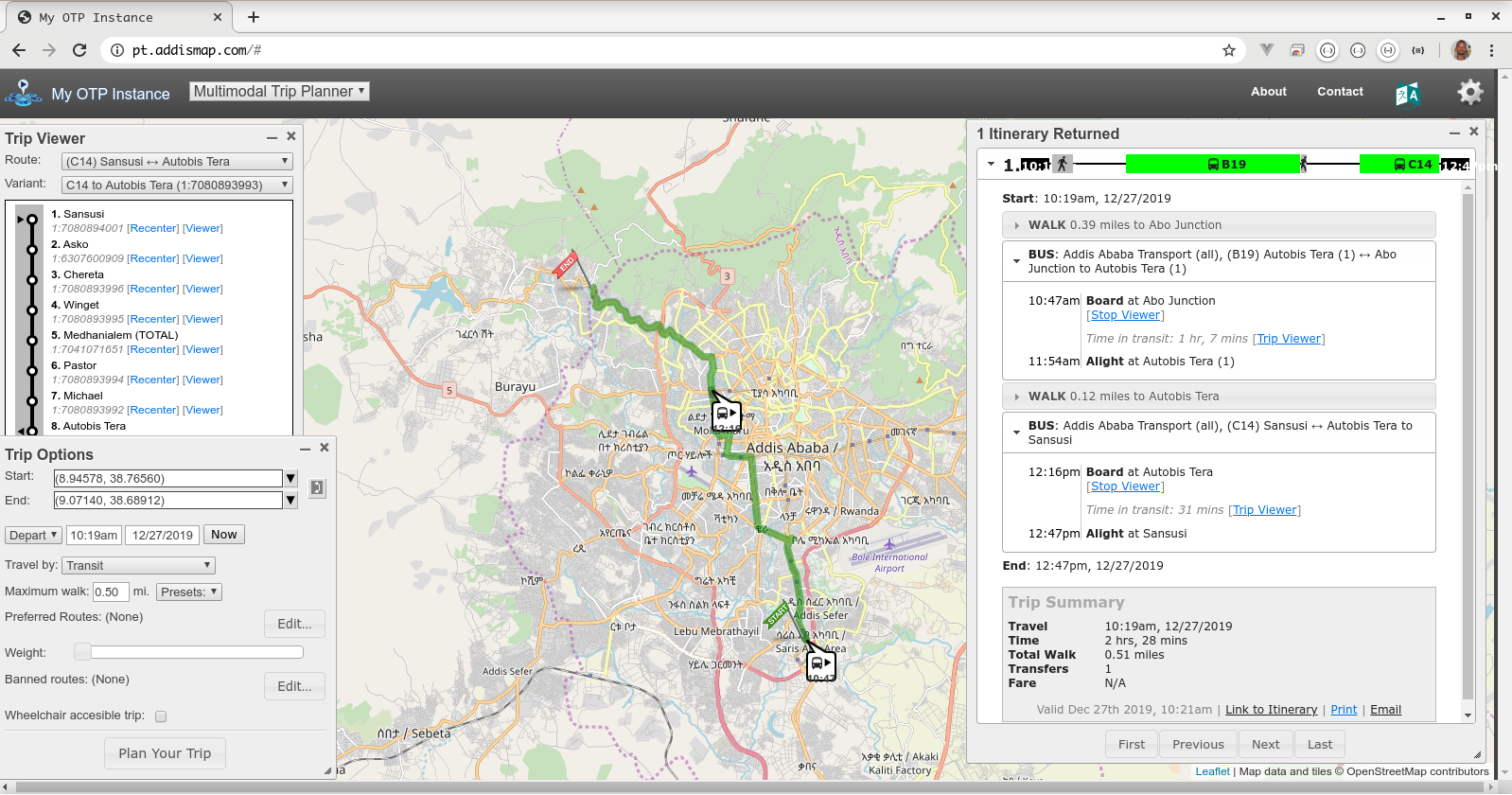1512x795 pixels.
Task: Click the My OTP Instance logo
Action: (23, 94)
